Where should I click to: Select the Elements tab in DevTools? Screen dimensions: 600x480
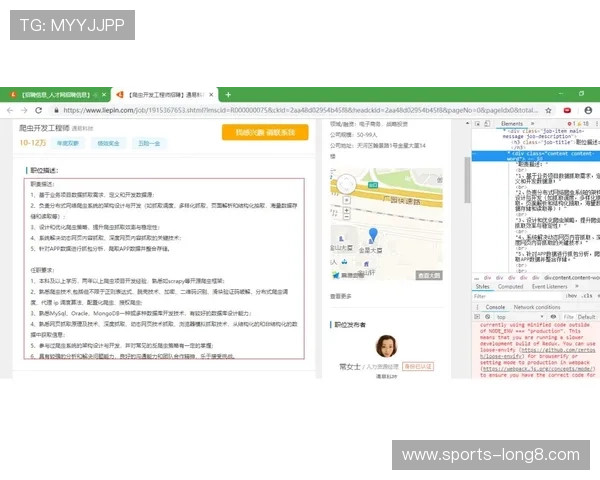tap(512, 124)
